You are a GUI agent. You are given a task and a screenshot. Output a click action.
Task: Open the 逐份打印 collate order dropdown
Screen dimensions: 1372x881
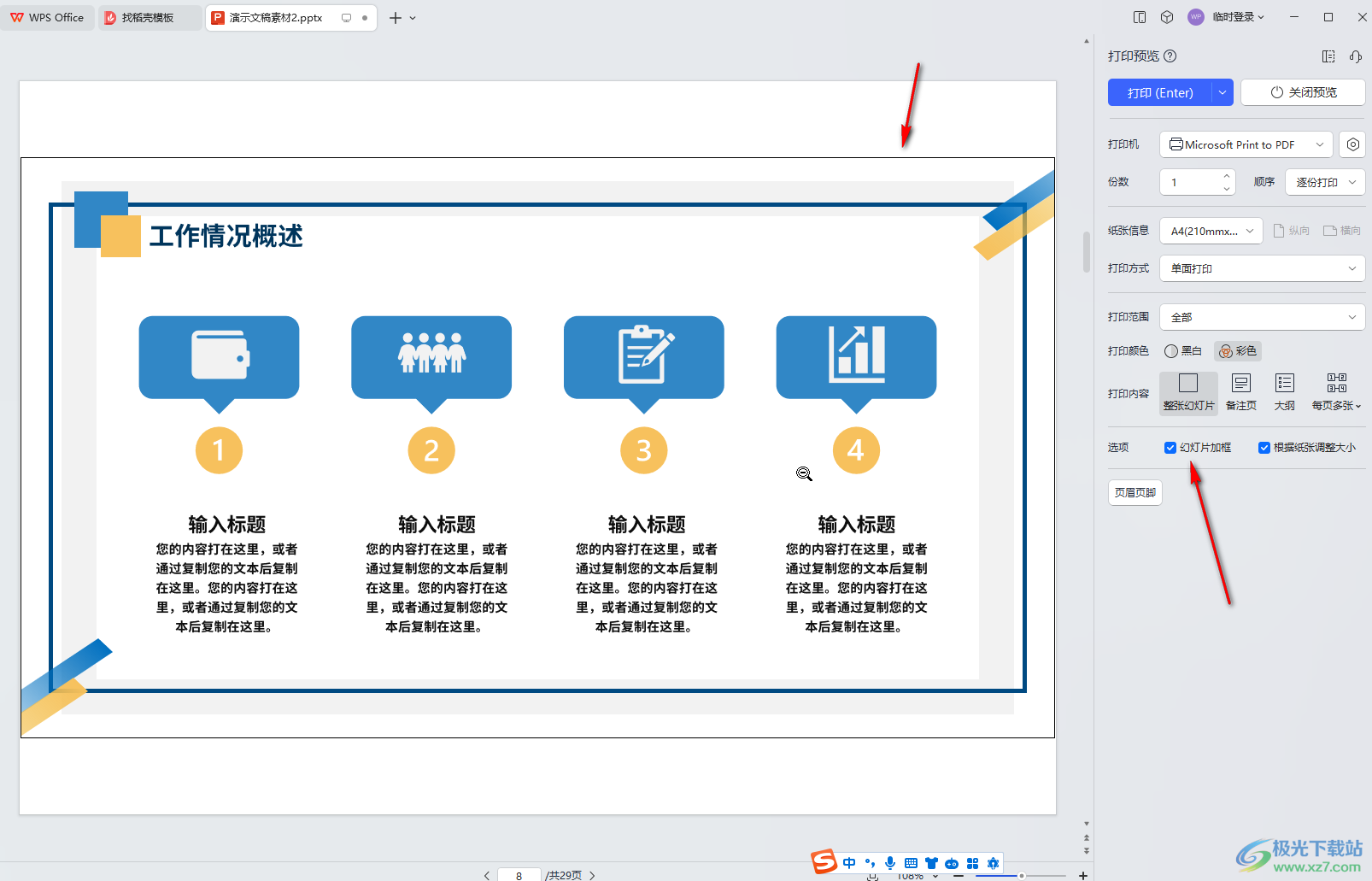tap(1325, 182)
